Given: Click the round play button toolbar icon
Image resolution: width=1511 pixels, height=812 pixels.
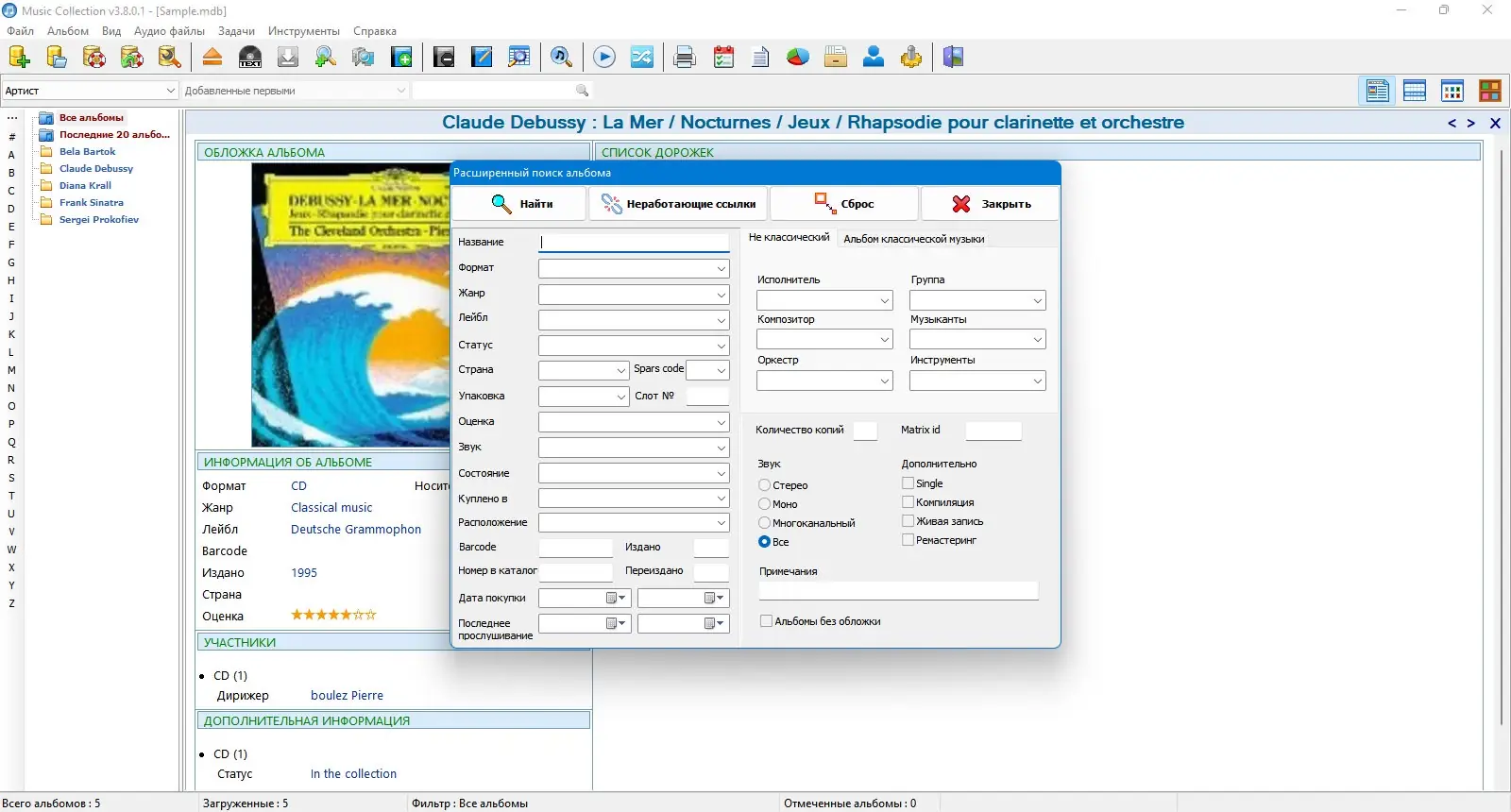Looking at the screenshot, I should pyautogui.click(x=604, y=58).
